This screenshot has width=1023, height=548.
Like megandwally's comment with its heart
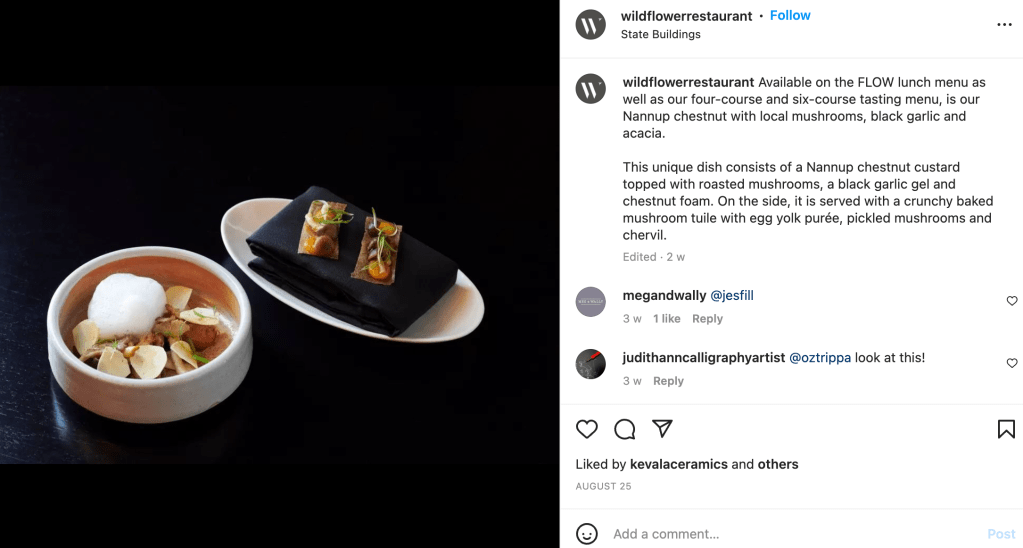(x=1012, y=301)
